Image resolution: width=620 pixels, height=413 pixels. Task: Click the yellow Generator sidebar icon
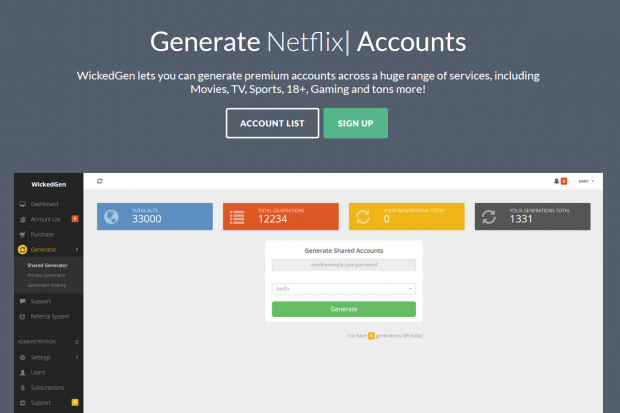click(23, 250)
